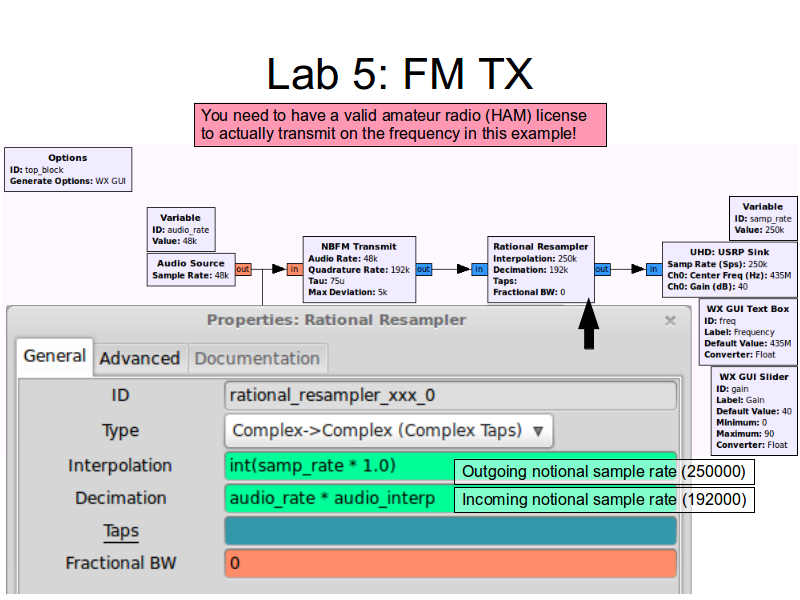This screenshot has width=800, height=600.
Task: Close the Rational Resampler properties dialog
Action: pyautogui.click(x=670, y=321)
